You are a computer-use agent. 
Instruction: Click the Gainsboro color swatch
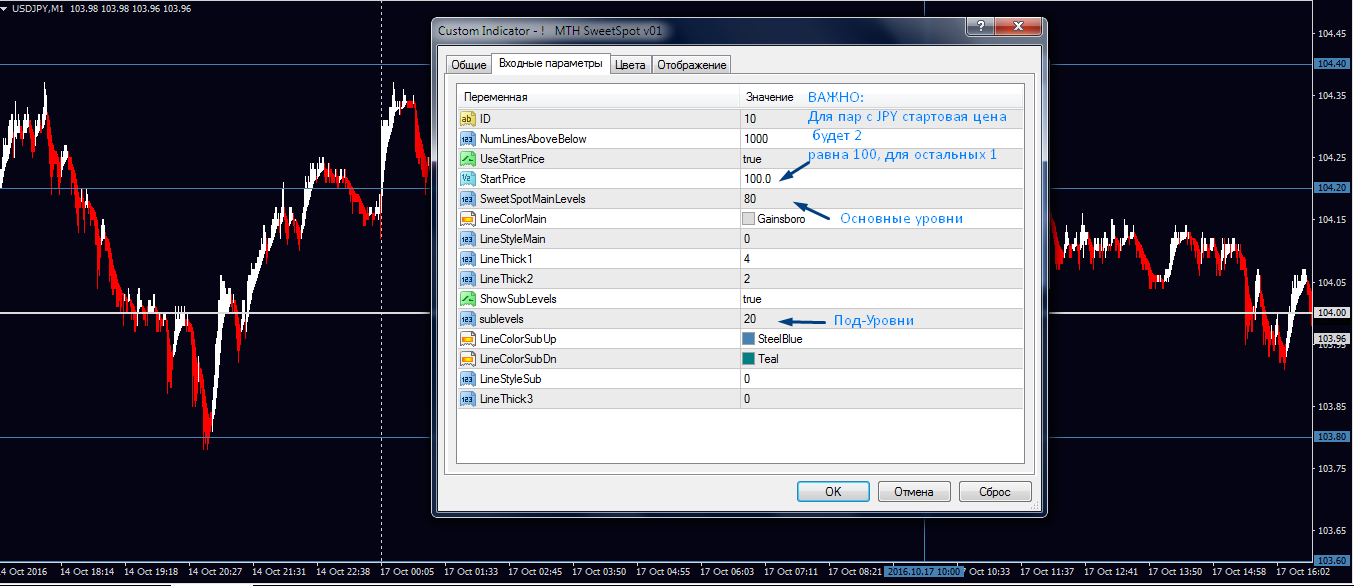tap(749, 219)
